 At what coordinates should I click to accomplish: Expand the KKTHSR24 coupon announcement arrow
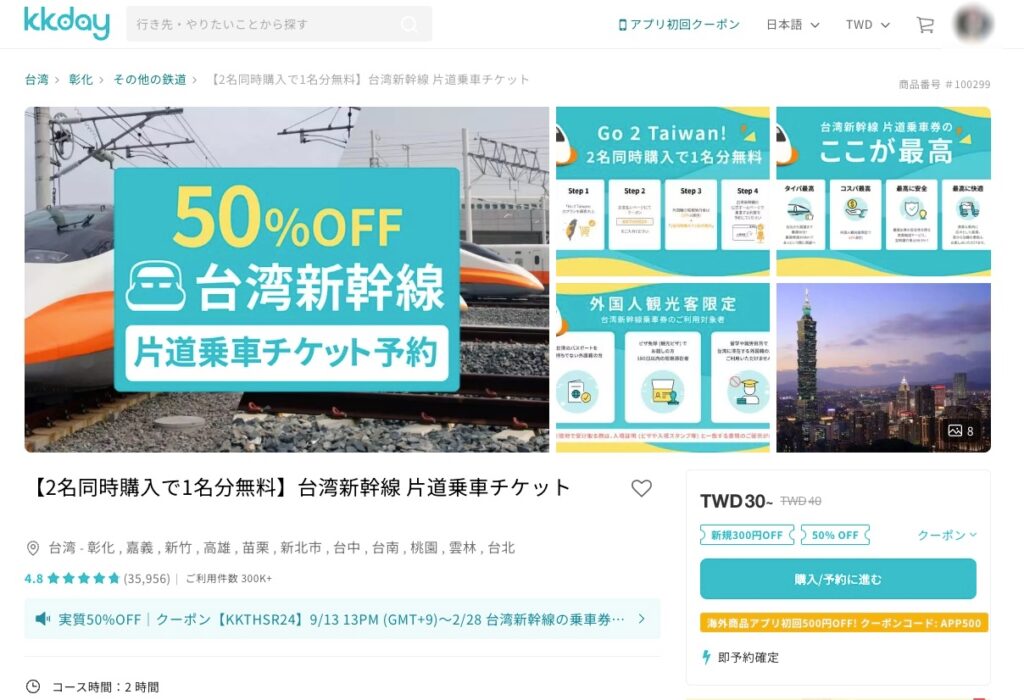pos(641,618)
